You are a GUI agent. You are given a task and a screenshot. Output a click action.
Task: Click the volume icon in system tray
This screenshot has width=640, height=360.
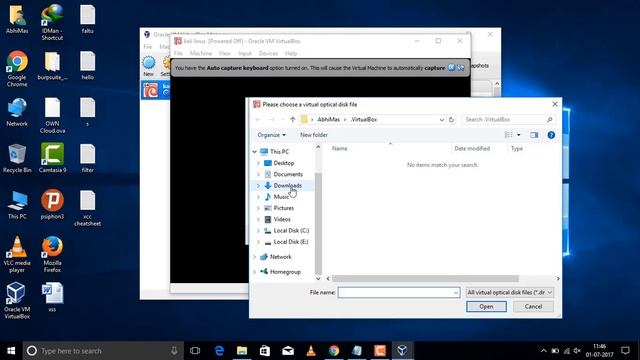point(577,351)
